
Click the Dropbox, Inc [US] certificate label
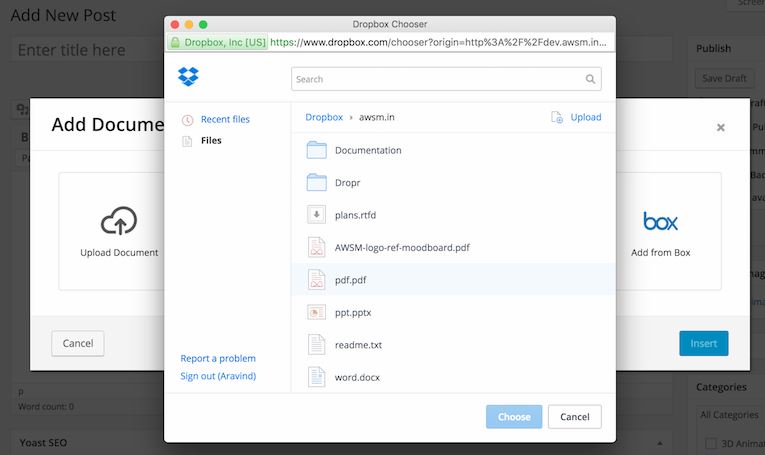coord(225,42)
